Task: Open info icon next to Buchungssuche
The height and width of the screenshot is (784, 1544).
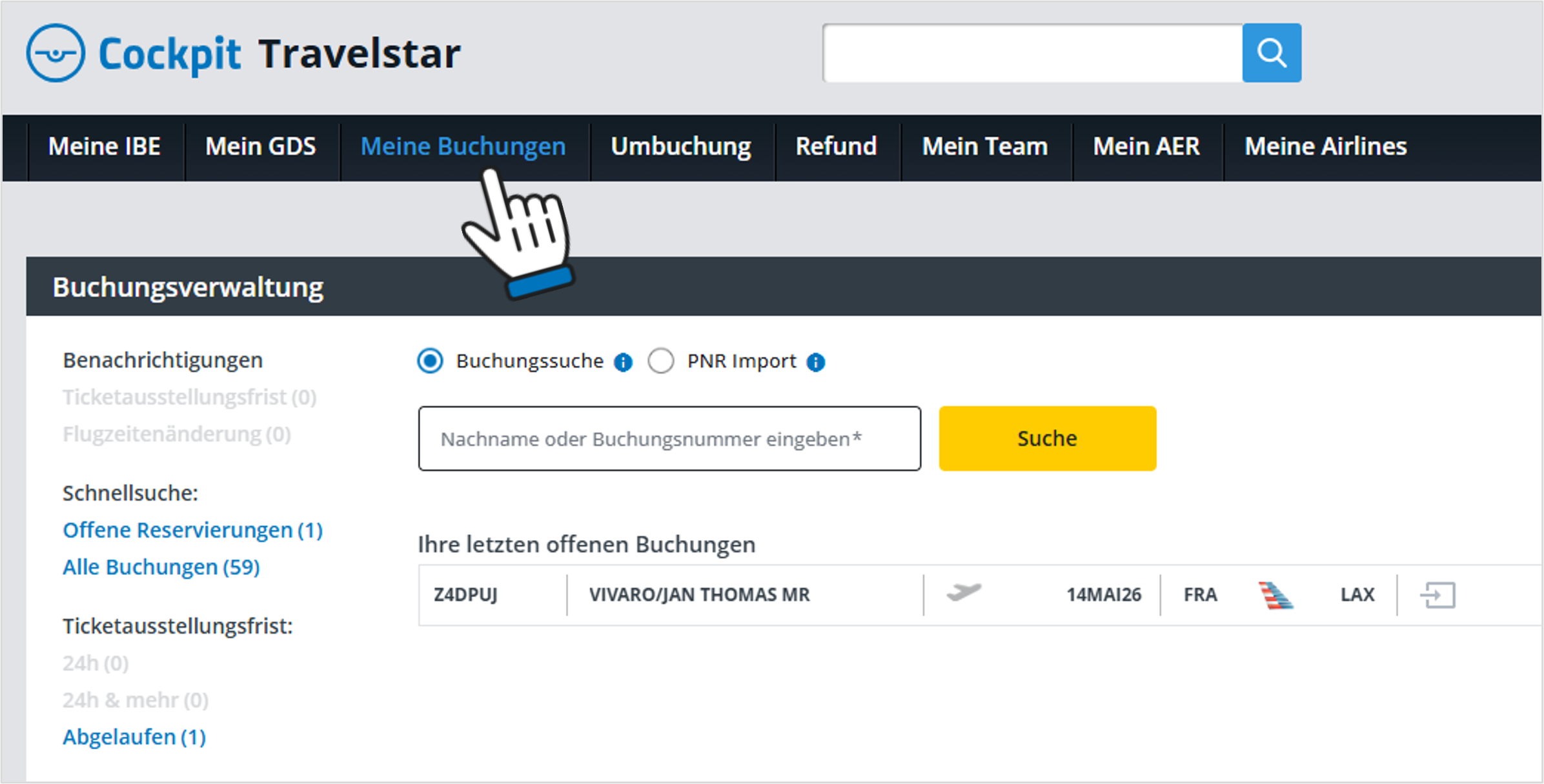Action: 623,362
